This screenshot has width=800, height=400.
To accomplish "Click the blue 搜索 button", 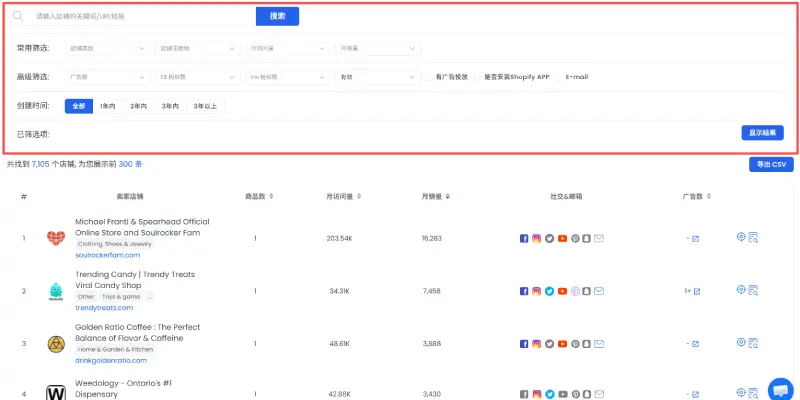I will click(278, 16).
